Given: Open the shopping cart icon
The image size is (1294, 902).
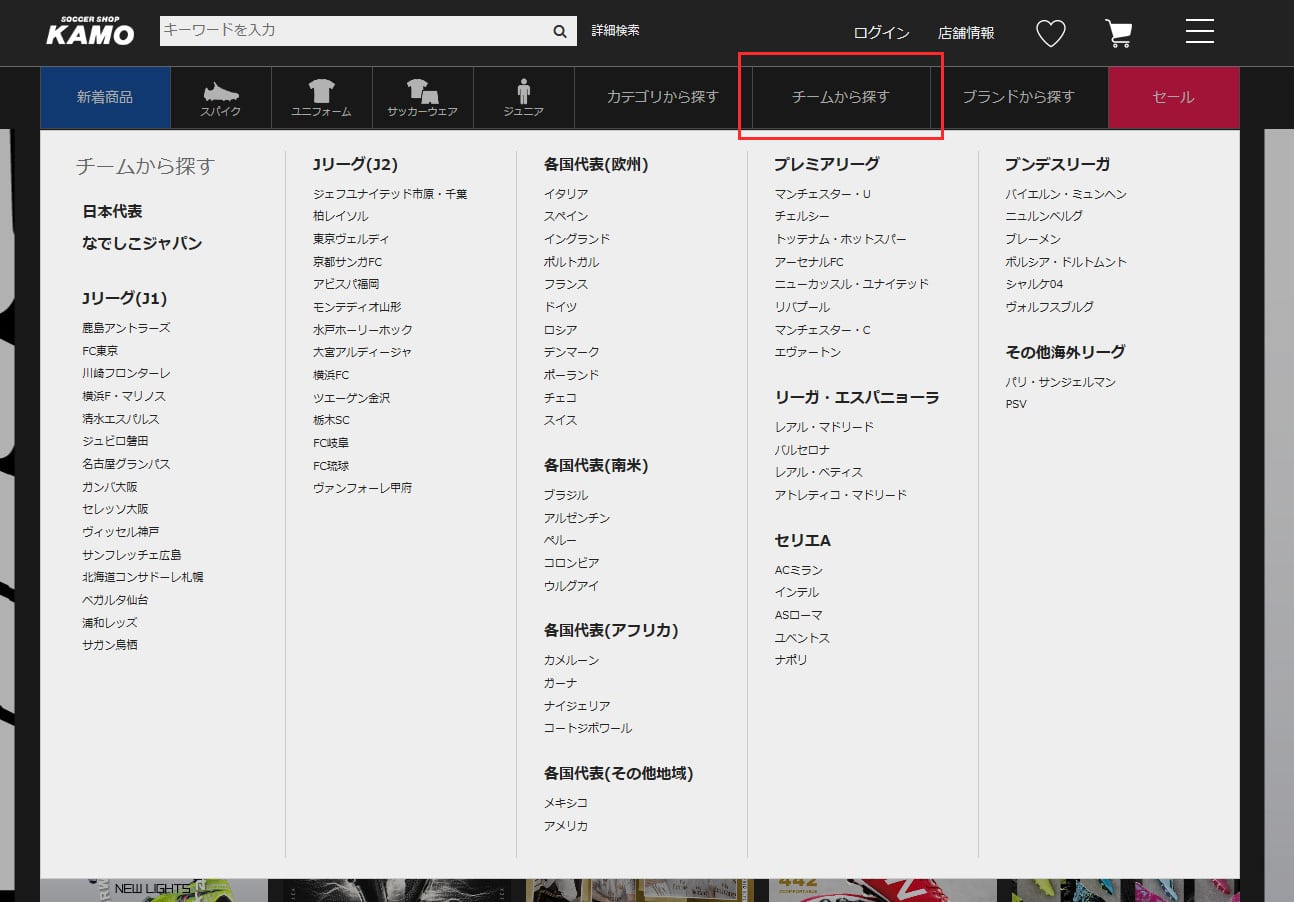Looking at the screenshot, I should pyautogui.click(x=1118, y=33).
